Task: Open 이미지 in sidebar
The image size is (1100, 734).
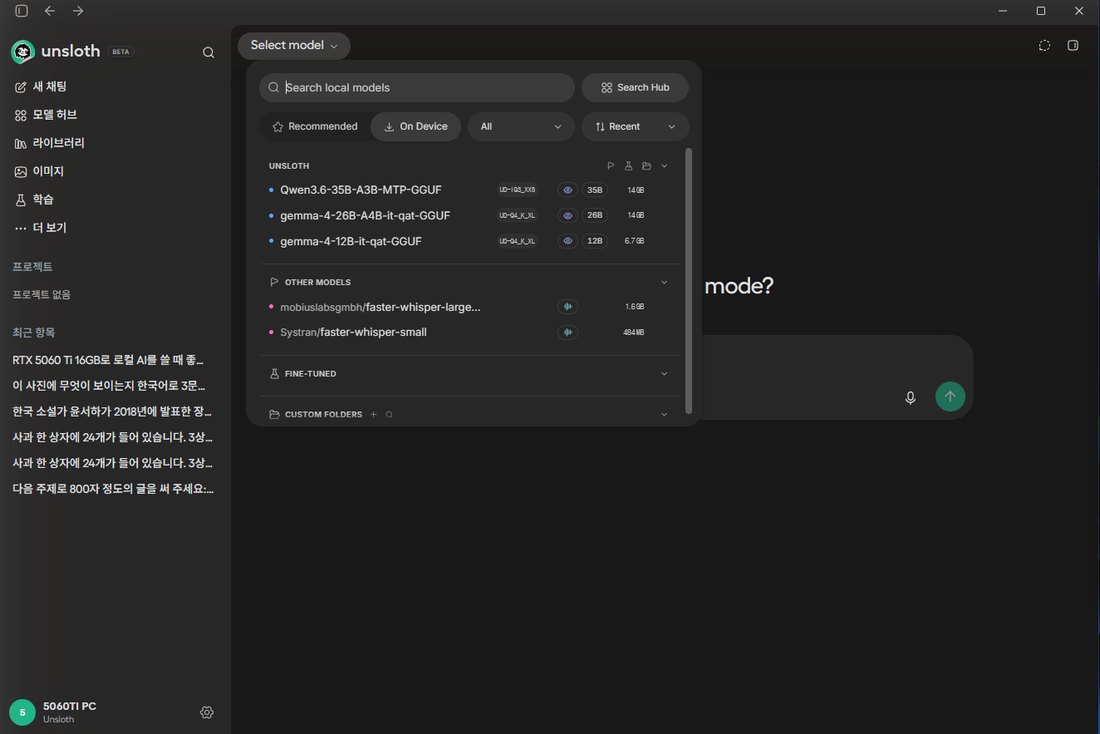Action: click(x=39, y=171)
